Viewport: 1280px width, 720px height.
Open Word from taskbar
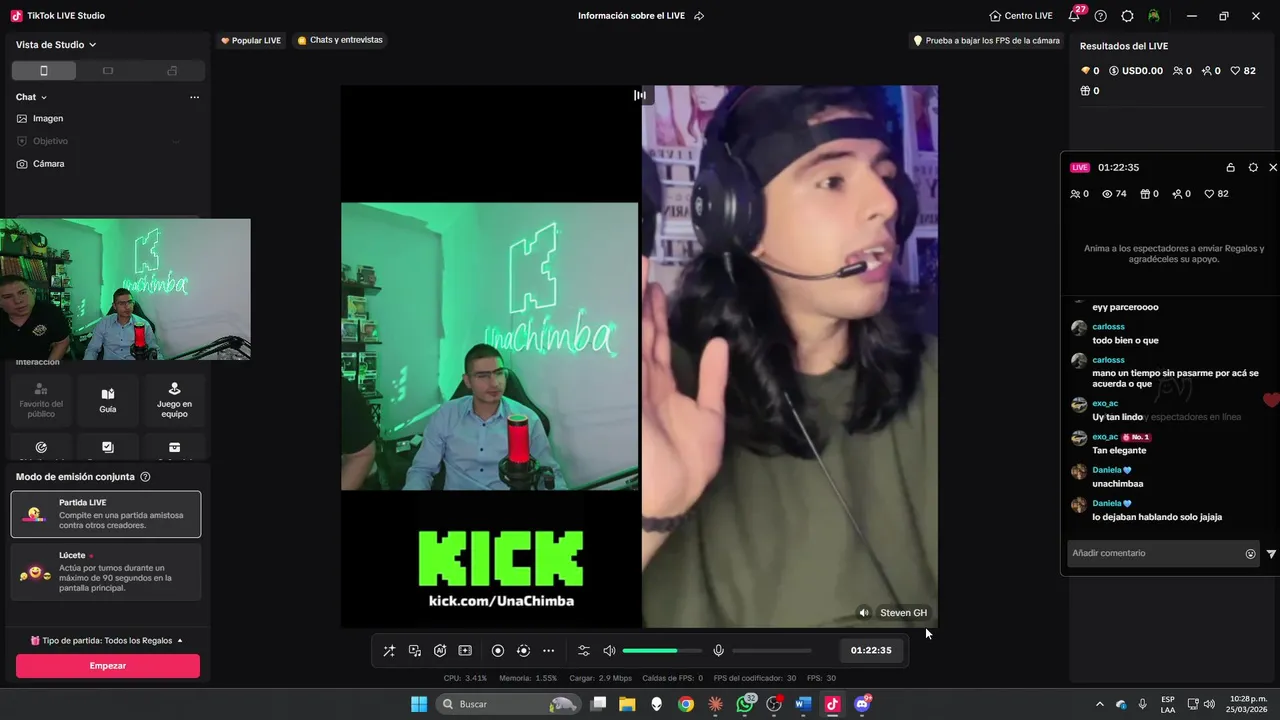[803, 704]
